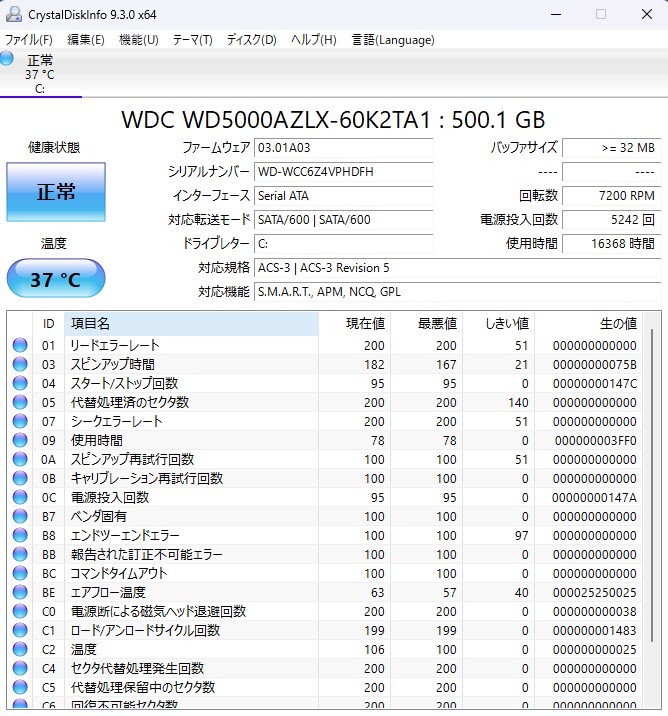Click status orb for ID 0C 電源投入回数 row
The image size is (668, 716).
[20, 497]
